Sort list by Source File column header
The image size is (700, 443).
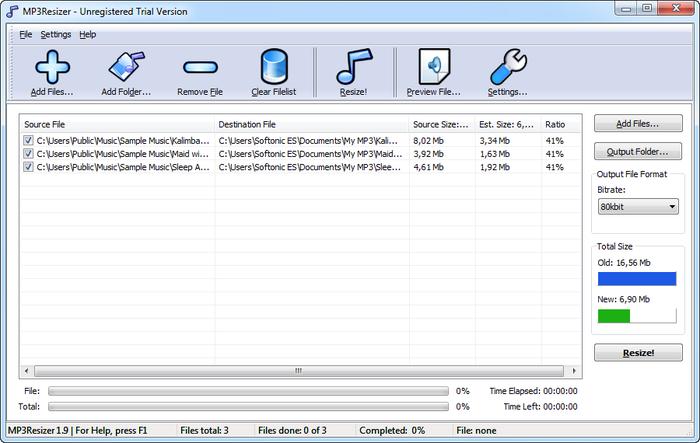117,125
